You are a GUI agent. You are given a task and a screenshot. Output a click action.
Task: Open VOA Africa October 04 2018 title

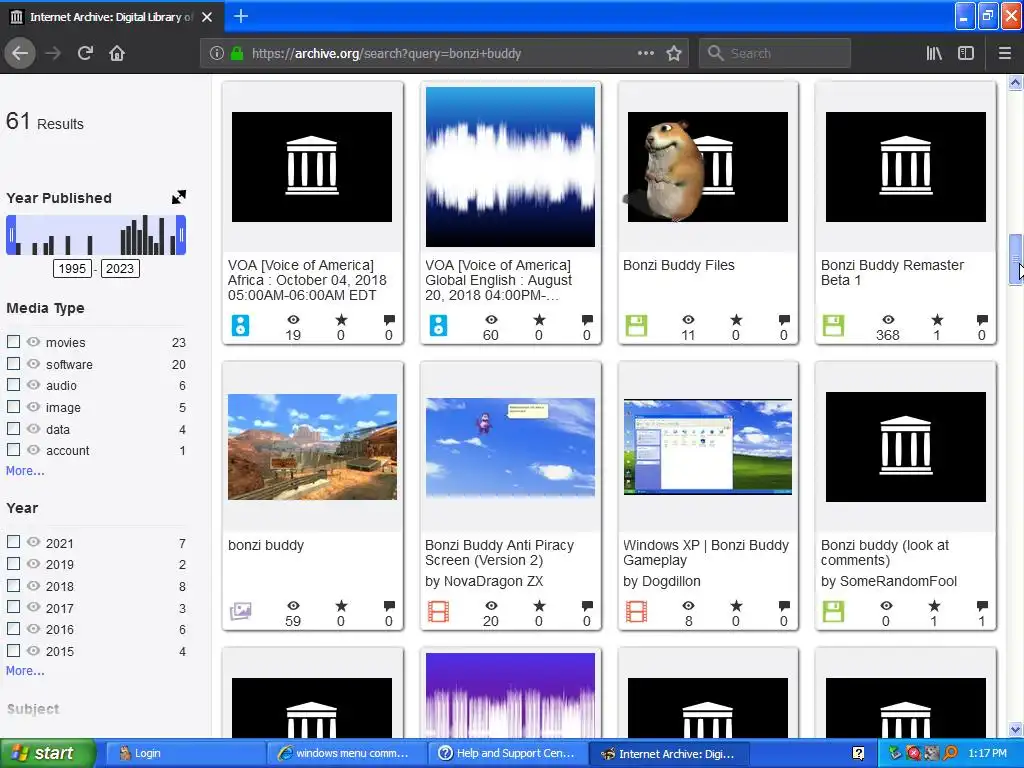[307, 280]
